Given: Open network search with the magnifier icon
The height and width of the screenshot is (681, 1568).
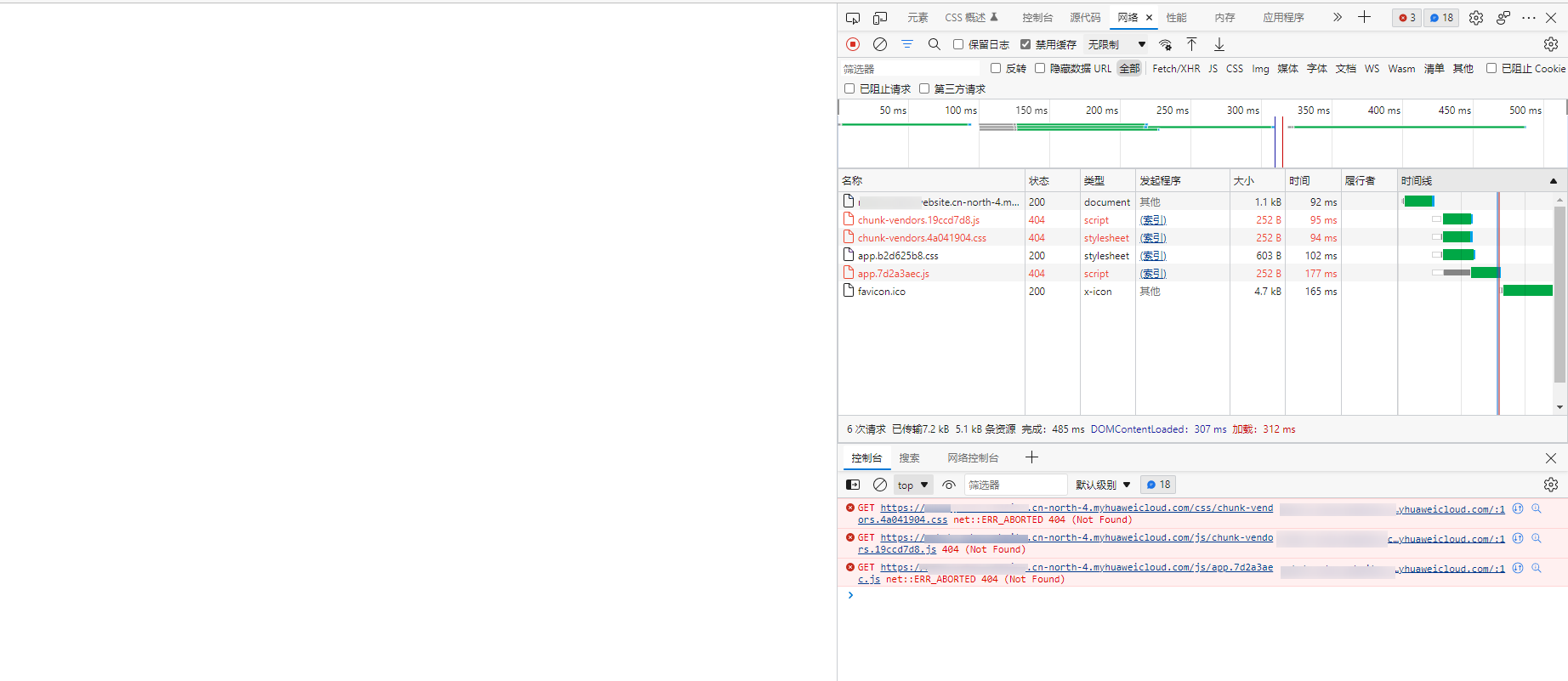Looking at the screenshot, I should [935, 44].
